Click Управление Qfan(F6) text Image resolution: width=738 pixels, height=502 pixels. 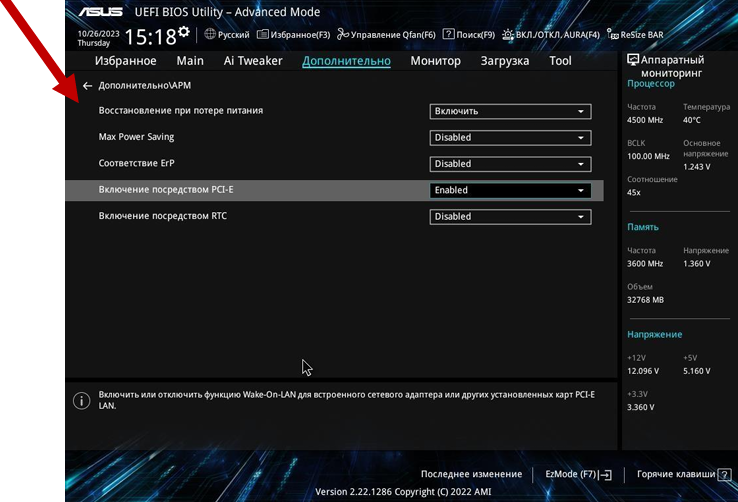coord(393,35)
